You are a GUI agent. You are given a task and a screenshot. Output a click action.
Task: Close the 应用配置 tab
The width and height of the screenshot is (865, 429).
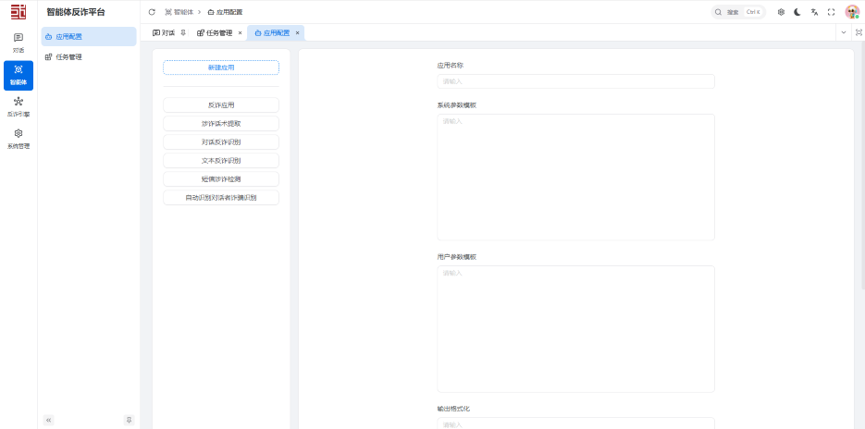pos(297,33)
